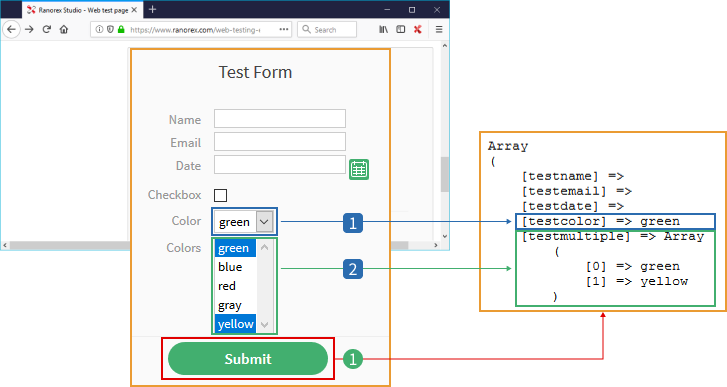Screen dimensions: 727x387
Task: Click page vertical scrollbar down arrow
Action: 445,236
